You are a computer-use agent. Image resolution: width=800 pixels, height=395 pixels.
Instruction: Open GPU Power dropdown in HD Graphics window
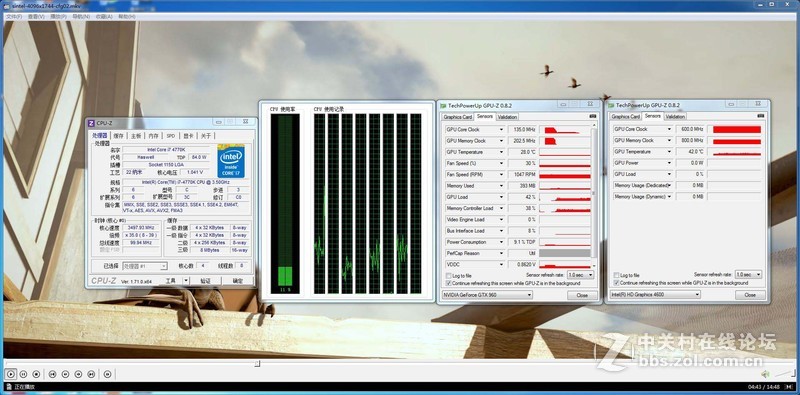tap(669, 163)
